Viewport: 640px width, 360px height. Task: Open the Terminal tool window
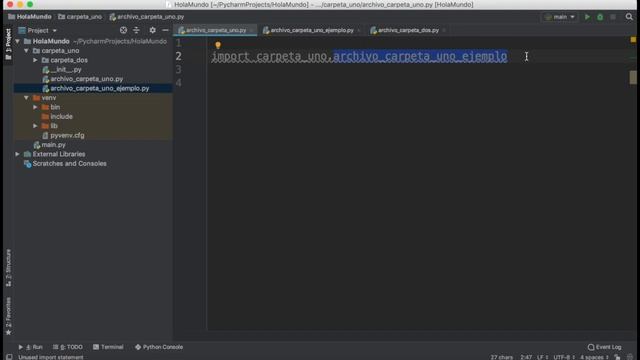108,347
